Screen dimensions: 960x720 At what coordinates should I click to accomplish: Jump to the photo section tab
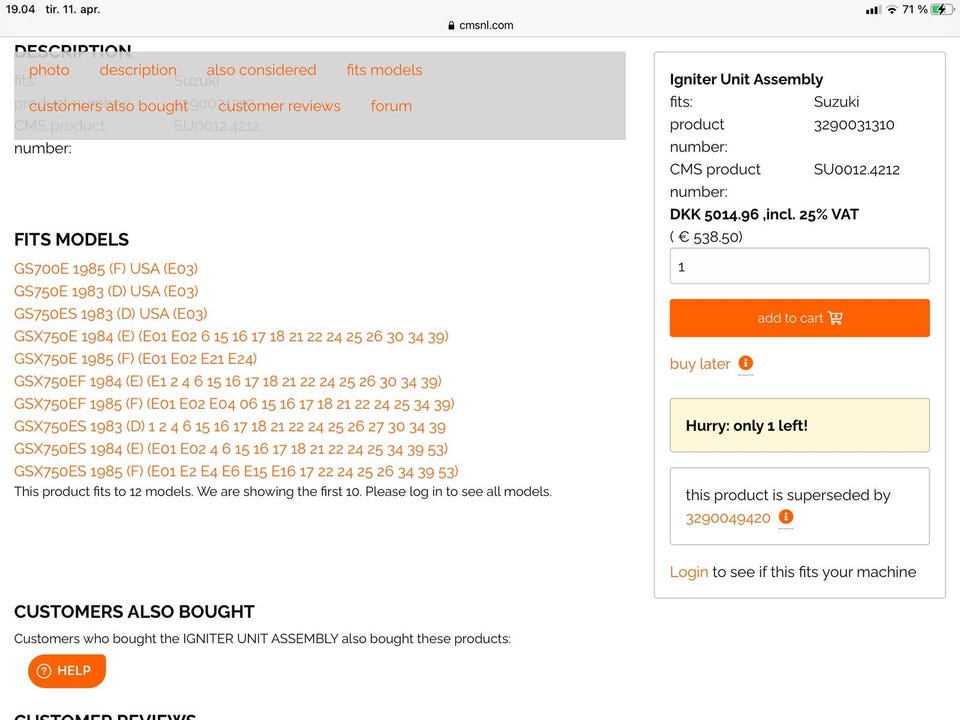(x=49, y=70)
